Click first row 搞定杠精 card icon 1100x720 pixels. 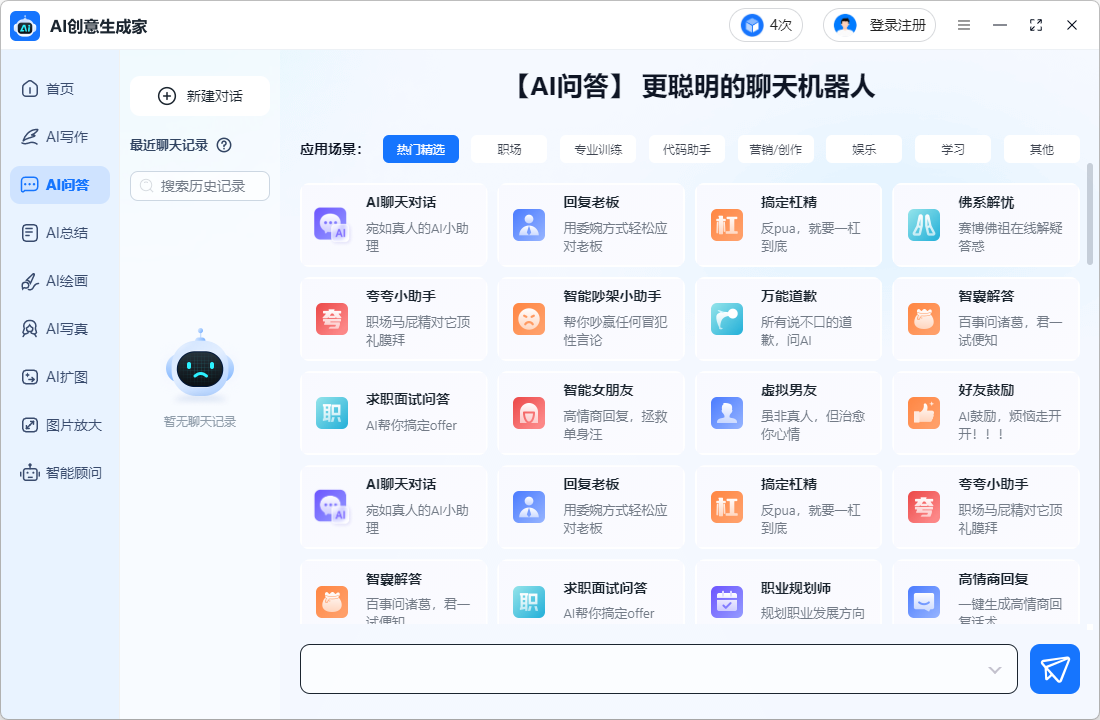click(x=727, y=225)
